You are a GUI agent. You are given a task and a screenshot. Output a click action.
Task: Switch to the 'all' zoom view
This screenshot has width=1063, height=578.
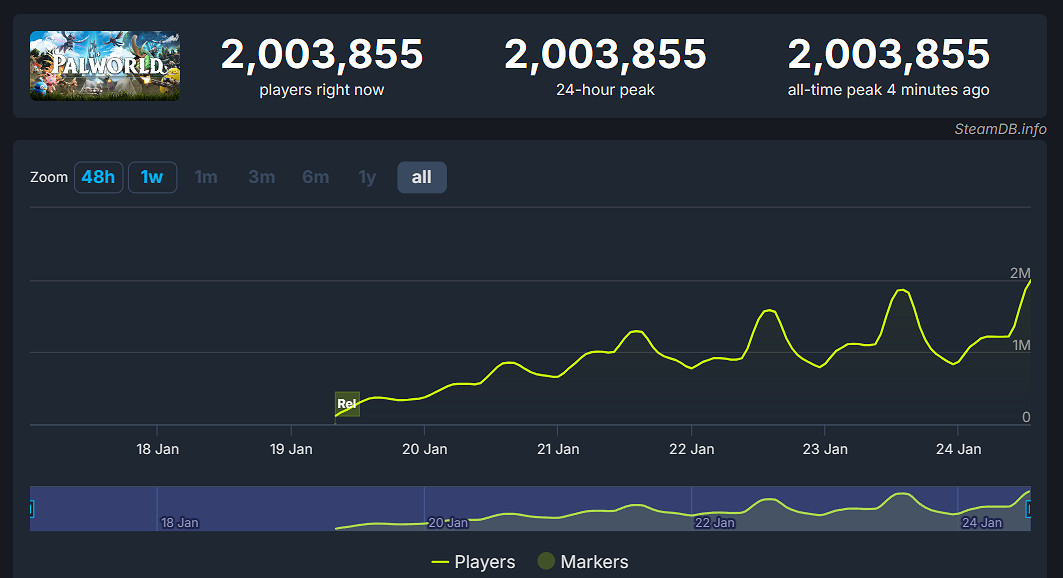pyautogui.click(x=421, y=177)
